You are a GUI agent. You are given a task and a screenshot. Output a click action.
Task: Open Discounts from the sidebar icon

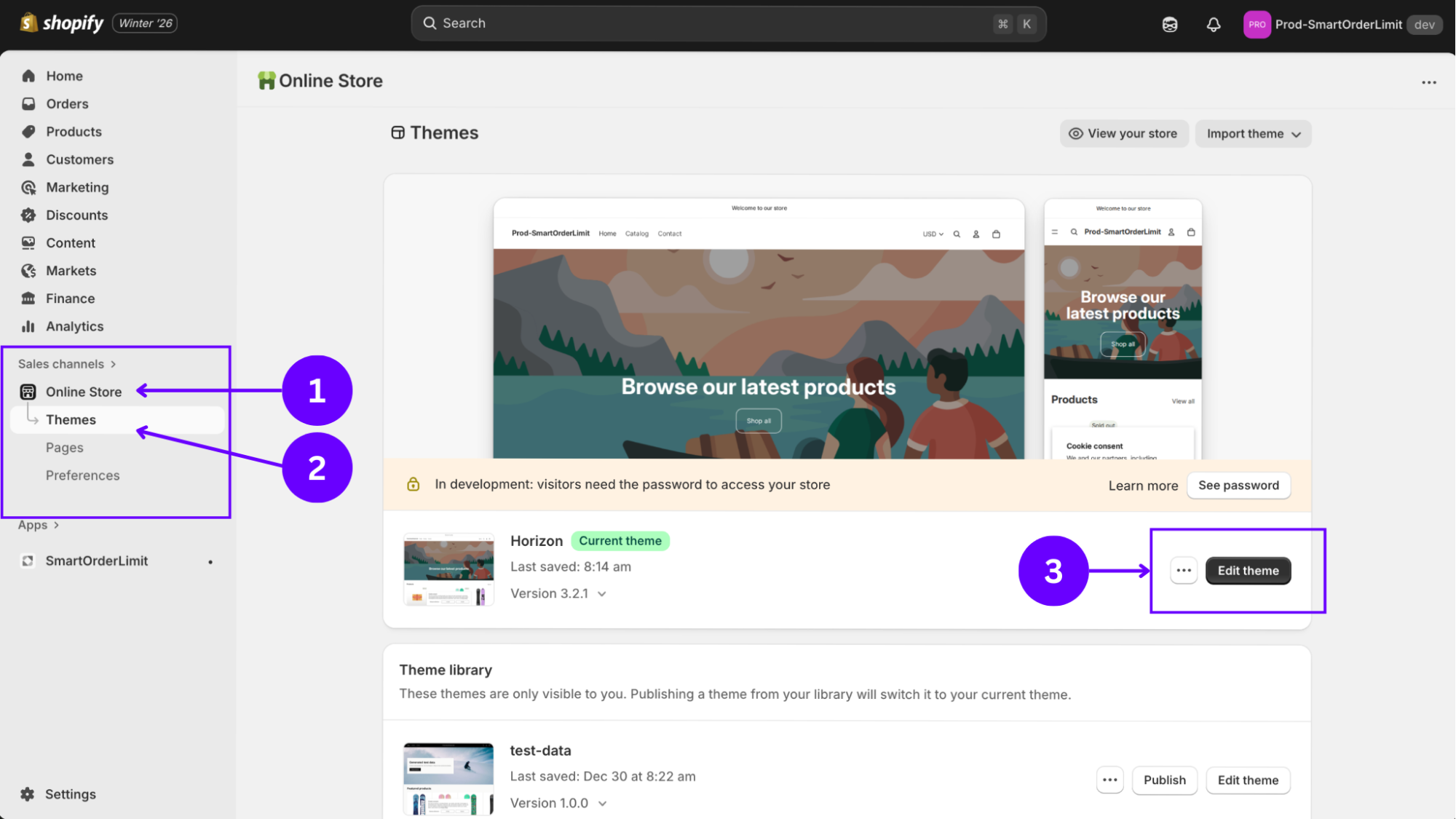pyautogui.click(x=28, y=215)
